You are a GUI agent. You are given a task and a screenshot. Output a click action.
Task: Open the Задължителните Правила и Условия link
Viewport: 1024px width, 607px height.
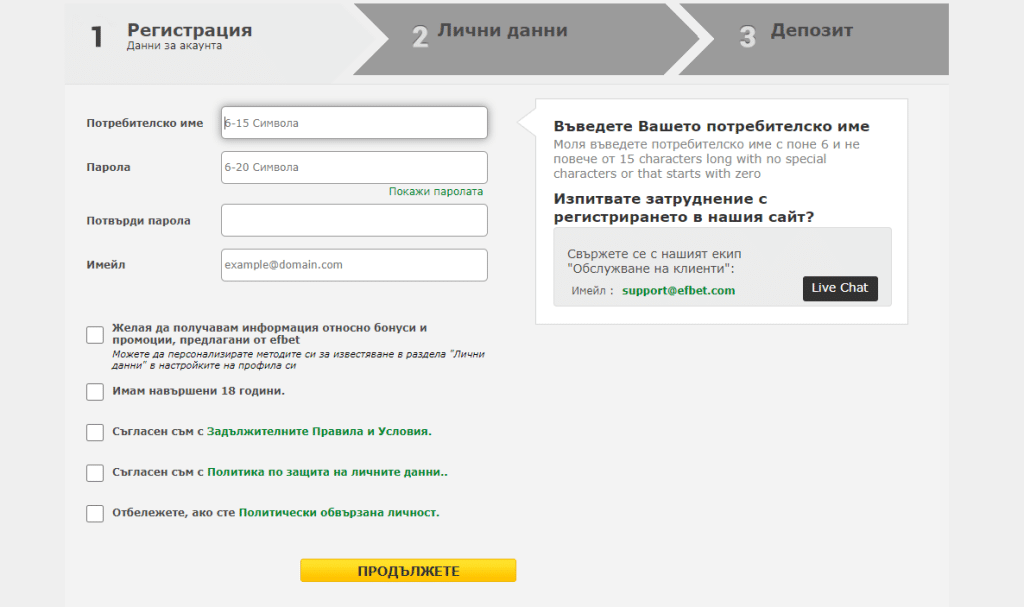point(318,432)
